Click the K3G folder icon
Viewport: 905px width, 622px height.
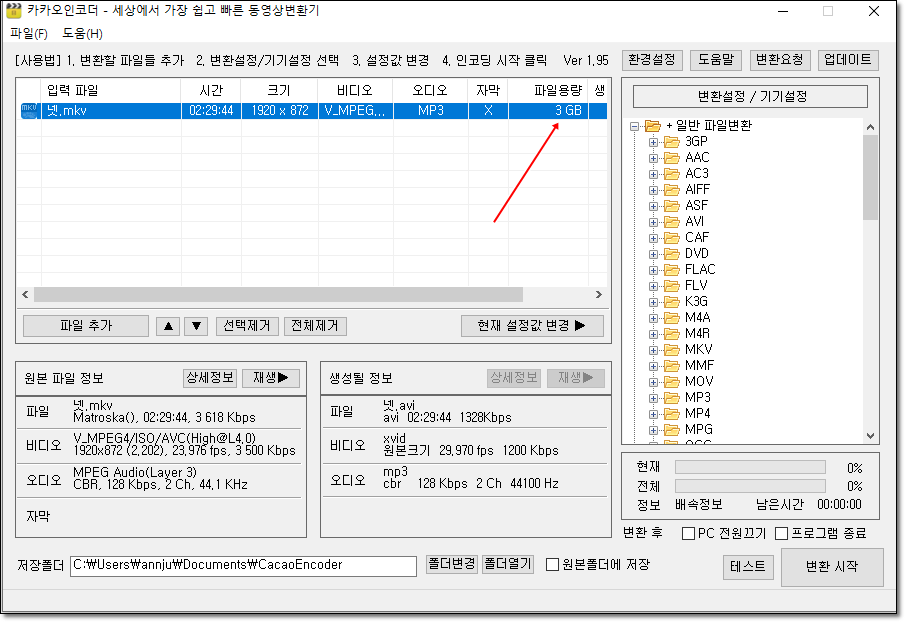[x=671, y=302]
